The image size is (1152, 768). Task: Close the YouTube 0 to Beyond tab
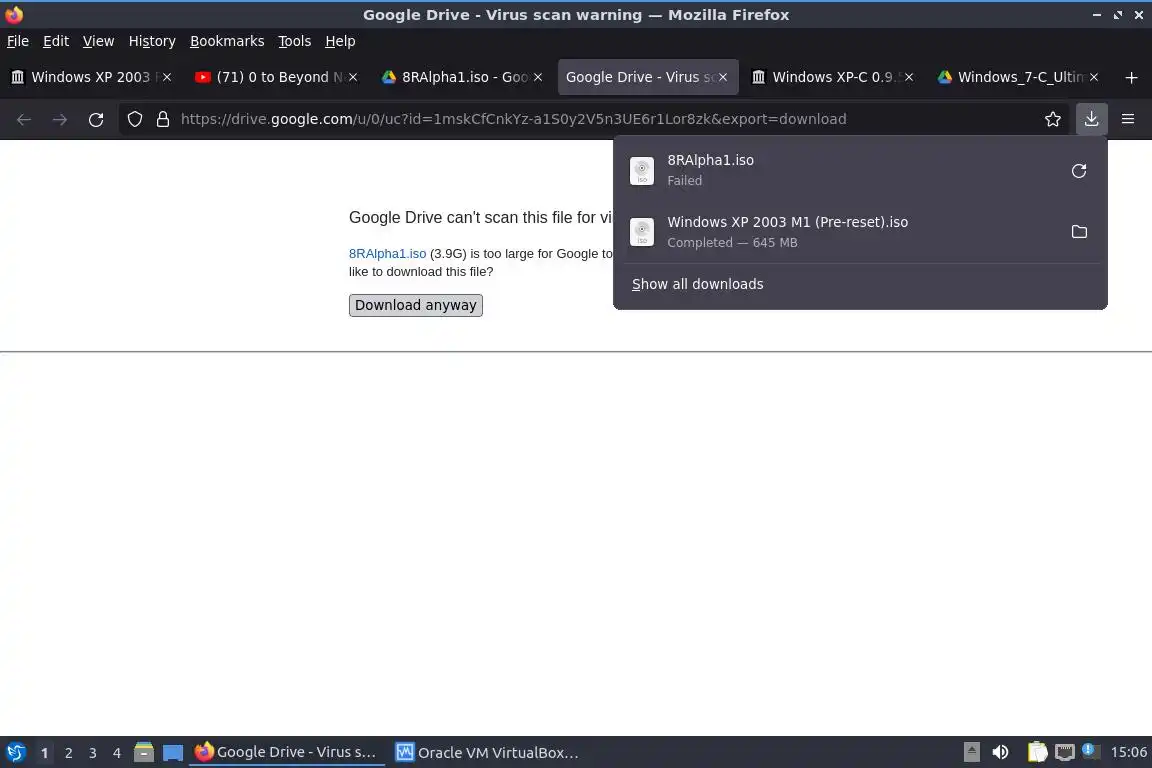[353, 77]
